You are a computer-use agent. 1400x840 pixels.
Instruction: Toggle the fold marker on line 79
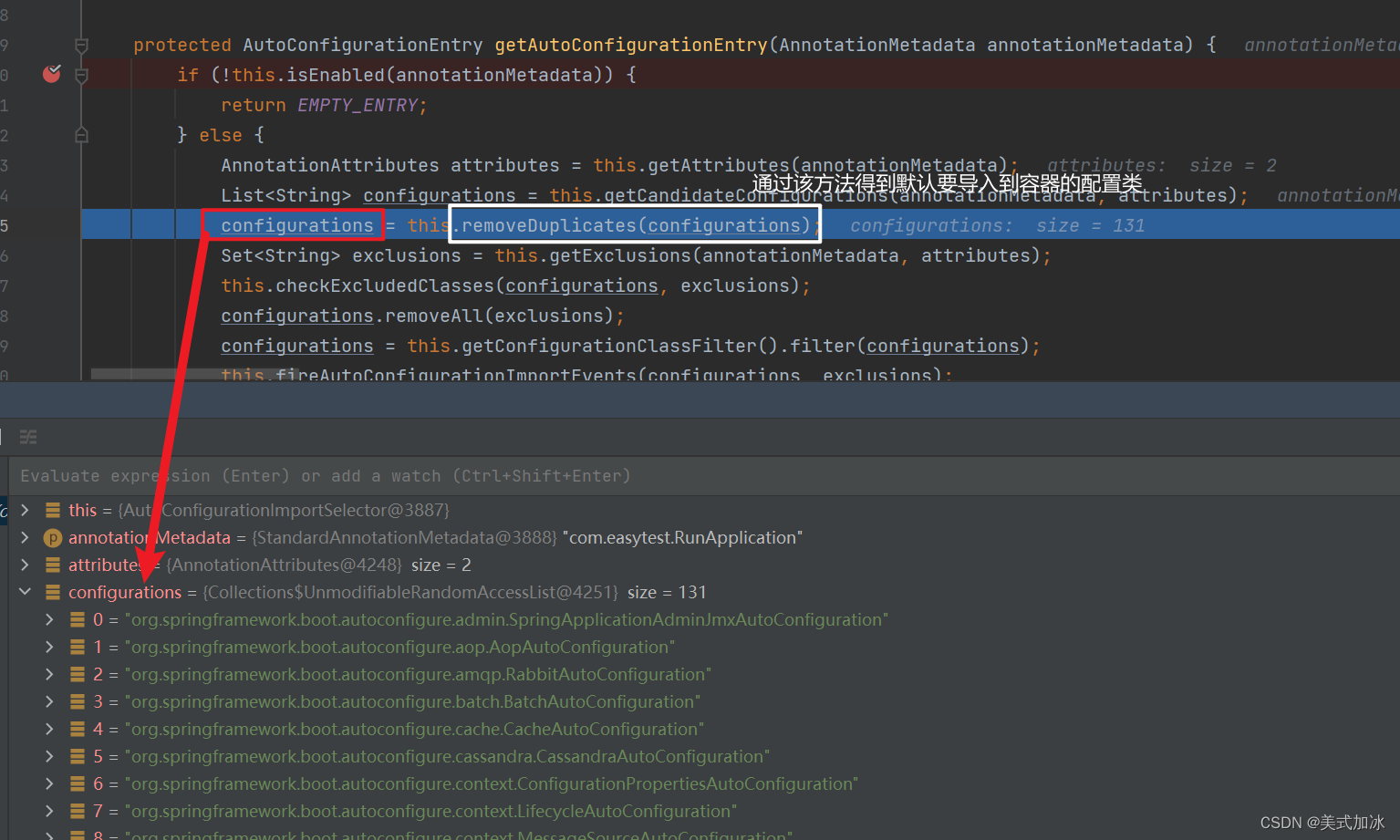click(x=80, y=44)
